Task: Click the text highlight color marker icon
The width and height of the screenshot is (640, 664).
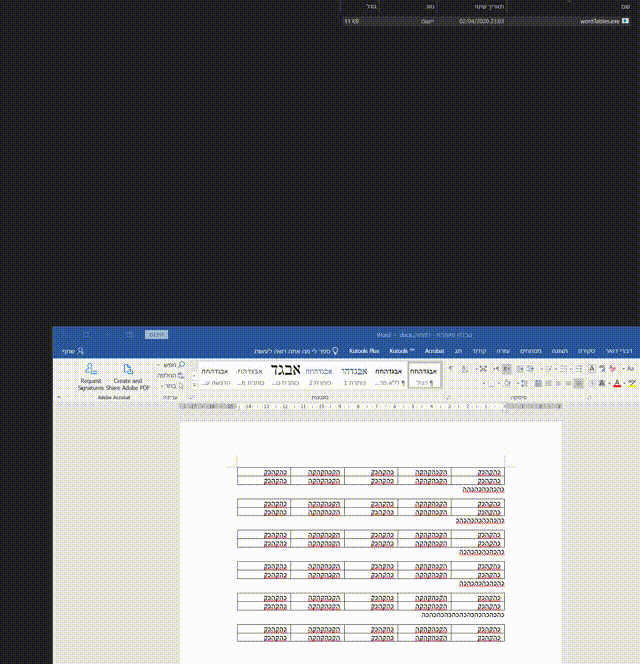Action: [632, 384]
